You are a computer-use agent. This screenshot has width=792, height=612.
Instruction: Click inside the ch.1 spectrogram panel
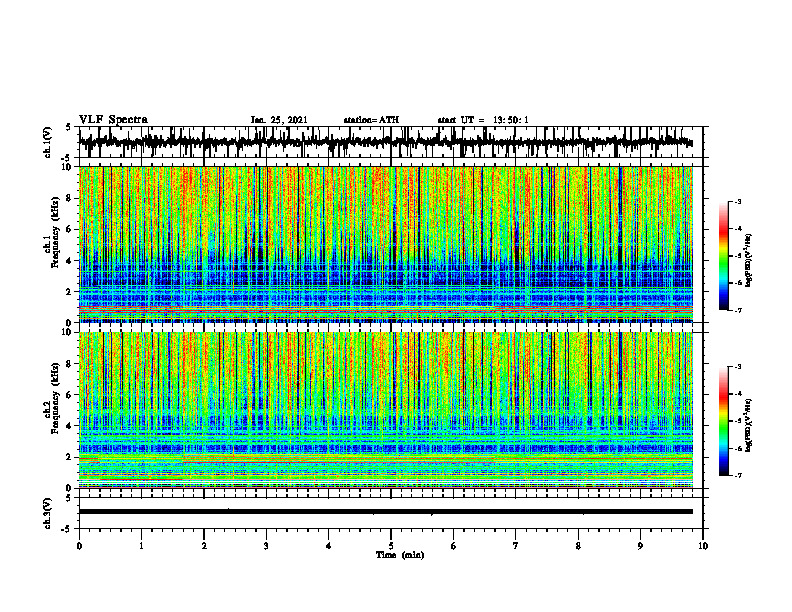tap(386, 244)
